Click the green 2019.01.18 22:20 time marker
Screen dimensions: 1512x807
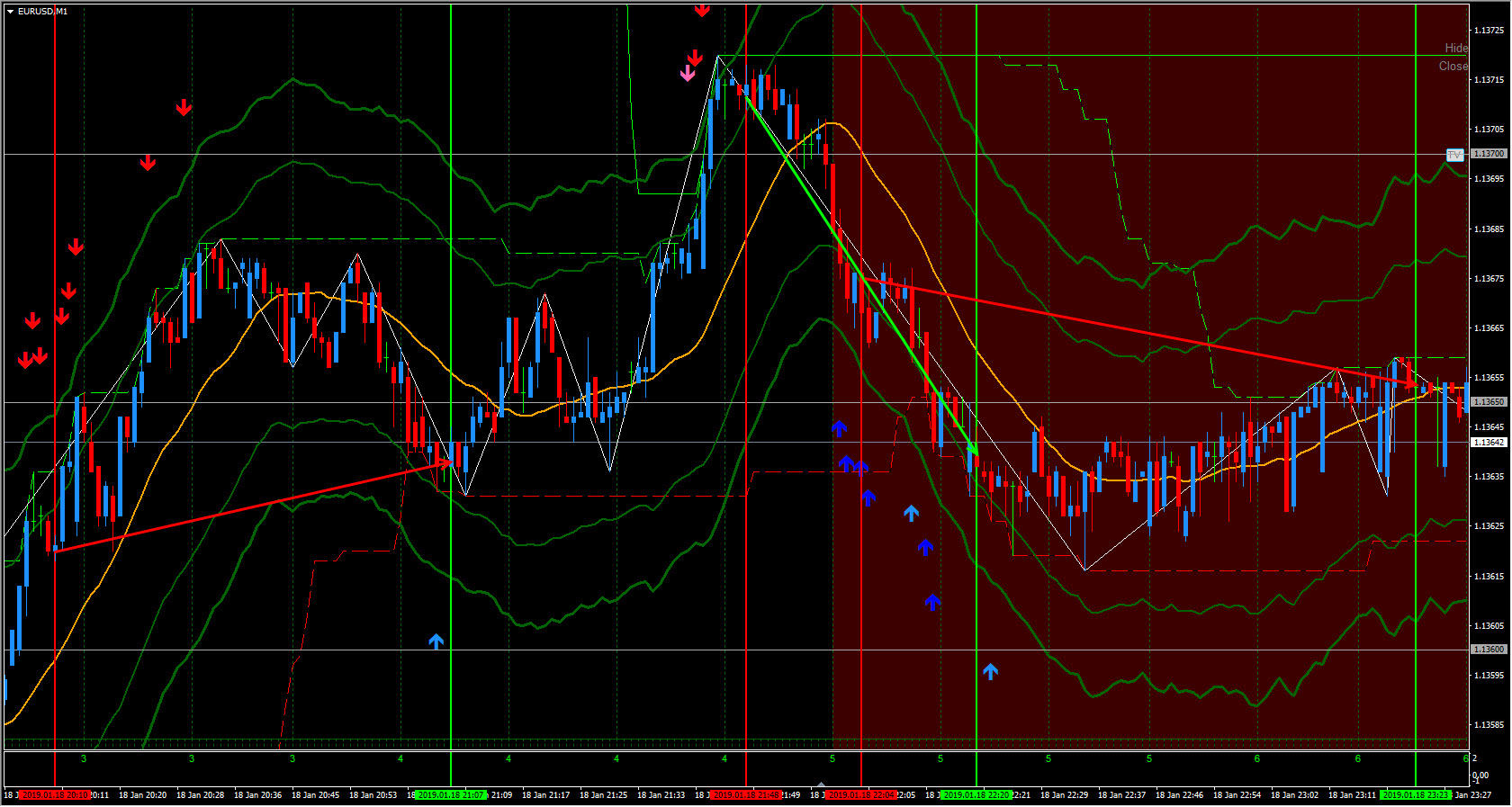(976, 795)
